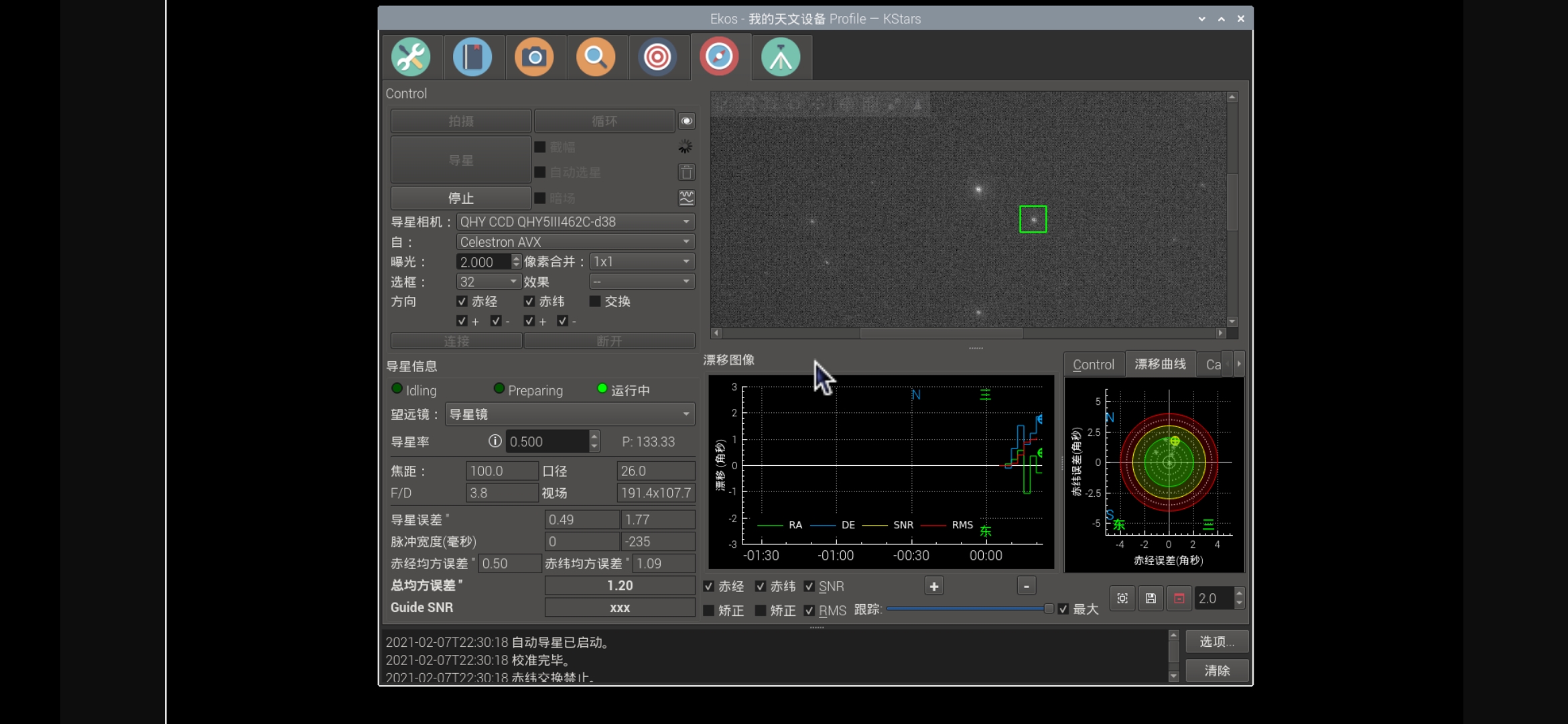Image resolution: width=1568 pixels, height=724 pixels.
Task: Shade the KStars window with title bar up arrow
Action: (1222, 19)
